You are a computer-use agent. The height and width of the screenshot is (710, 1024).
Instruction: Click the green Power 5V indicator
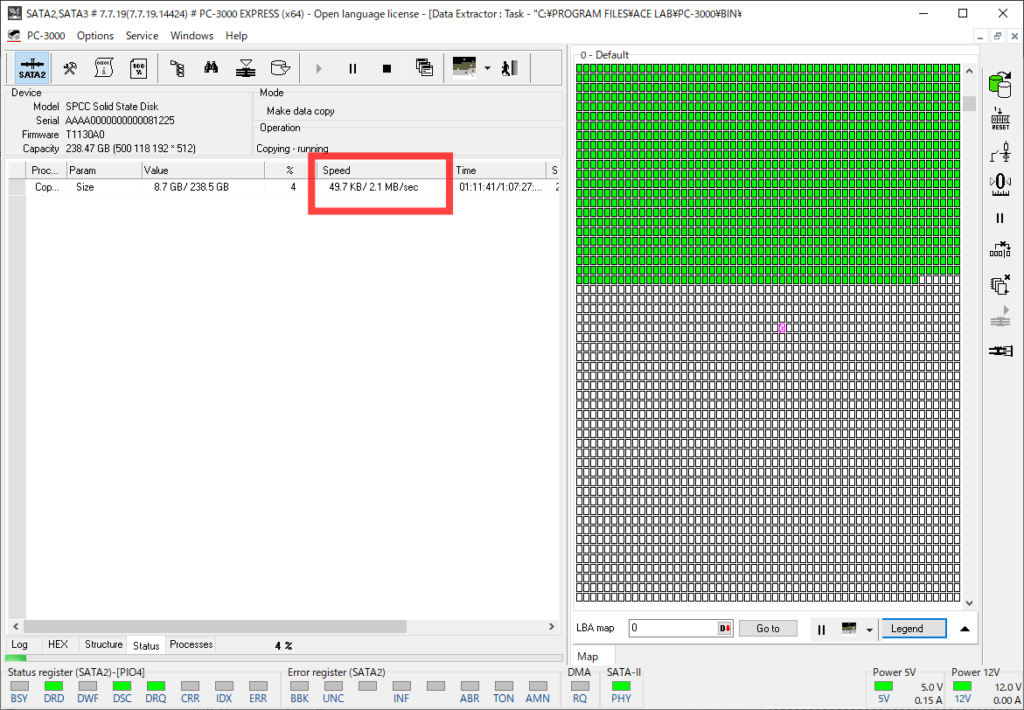884,686
